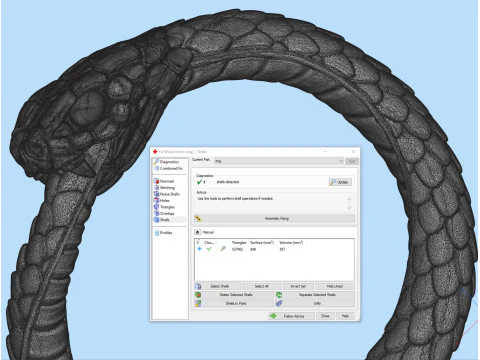The image size is (480, 360).
Task: Click the Clos... column header
Action: click(x=209, y=243)
